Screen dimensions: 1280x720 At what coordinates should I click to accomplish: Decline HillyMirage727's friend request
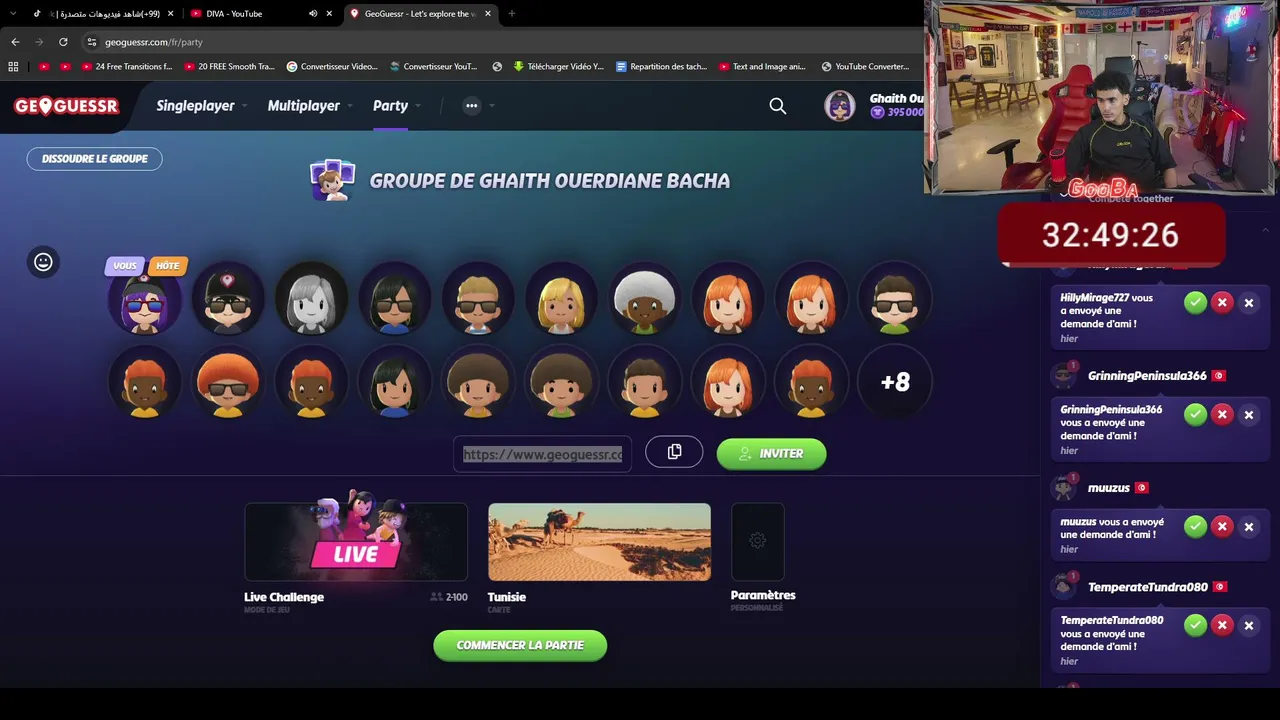click(1222, 302)
